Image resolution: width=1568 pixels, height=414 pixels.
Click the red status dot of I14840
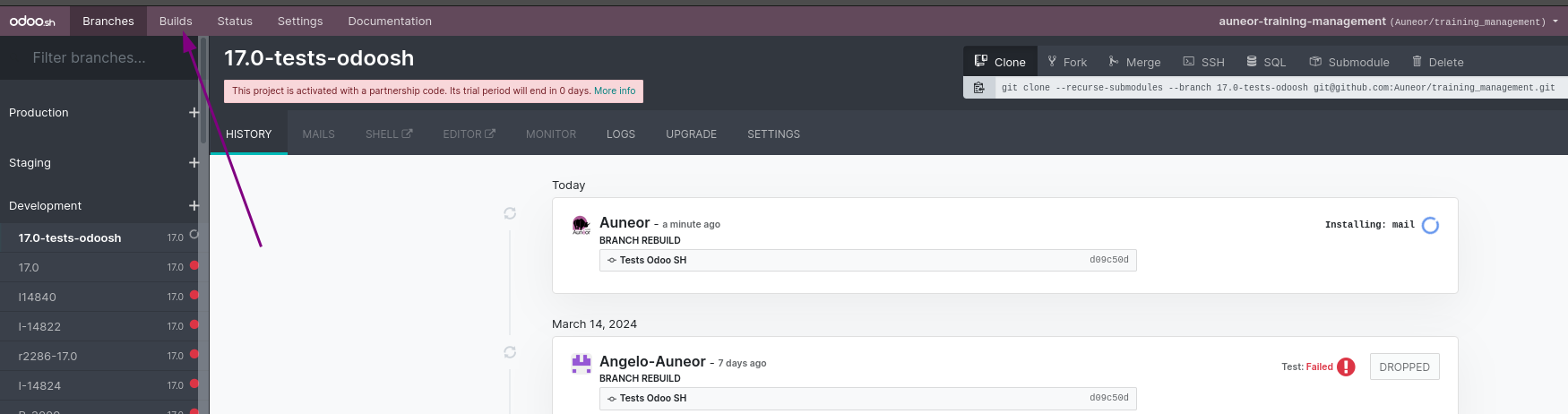[194, 295]
